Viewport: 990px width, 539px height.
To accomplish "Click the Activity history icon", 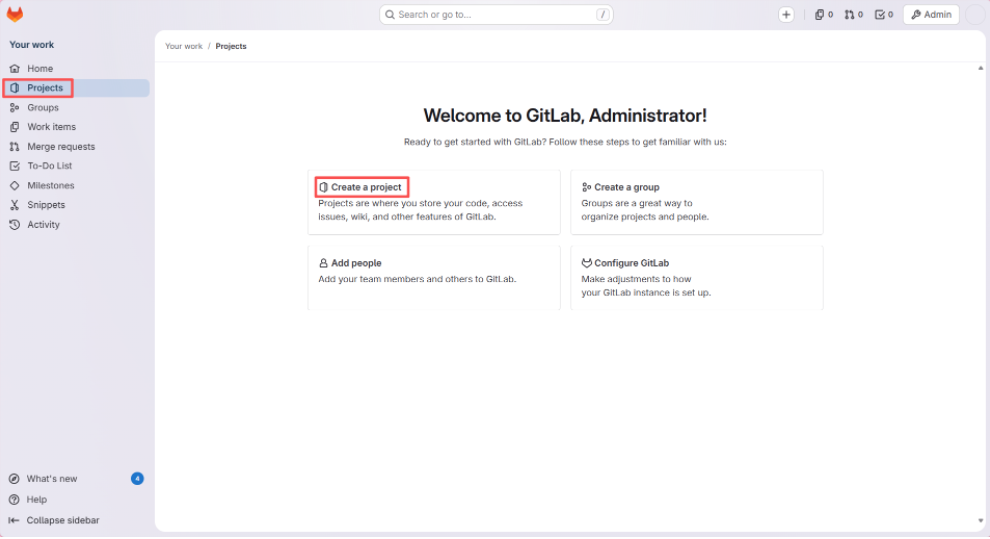I will point(15,225).
